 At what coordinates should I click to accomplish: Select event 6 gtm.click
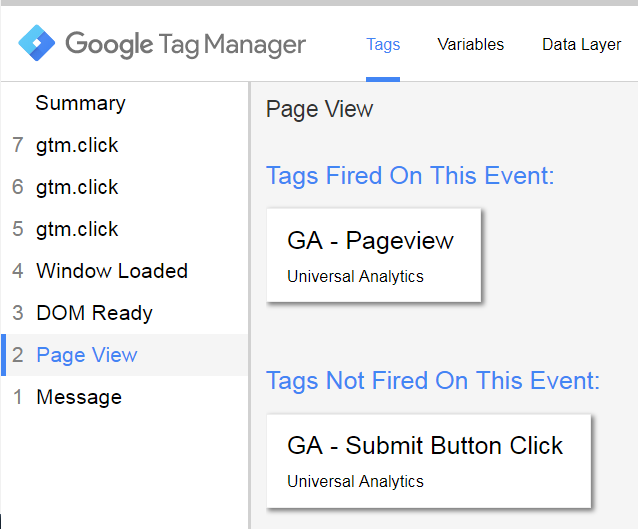tap(77, 187)
